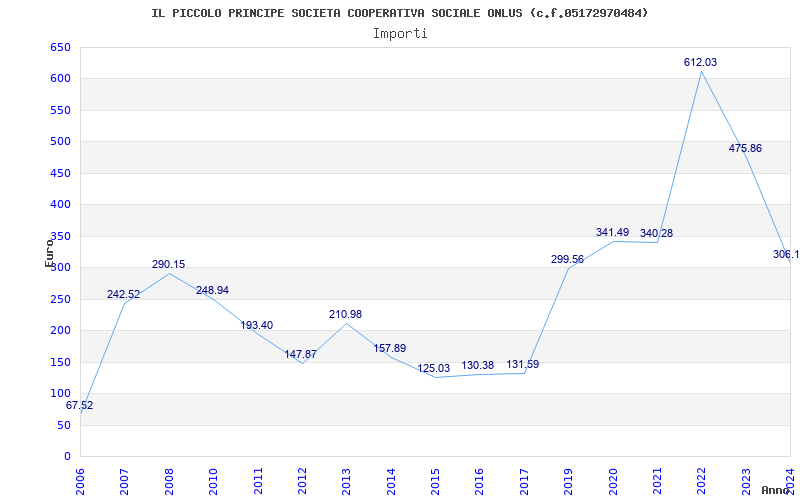Select the 193.40 data label
This screenshot has height=500, width=800.
coord(257,326)
